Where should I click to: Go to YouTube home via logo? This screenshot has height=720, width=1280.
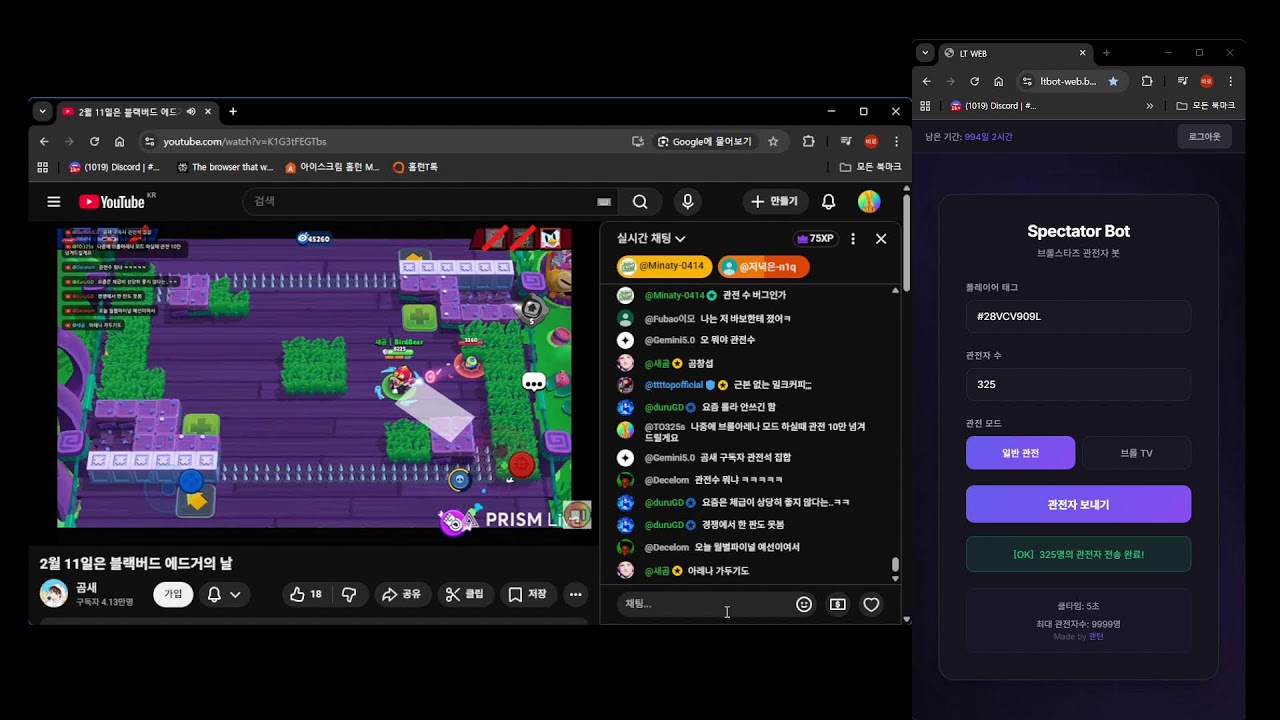click(111, 202)
